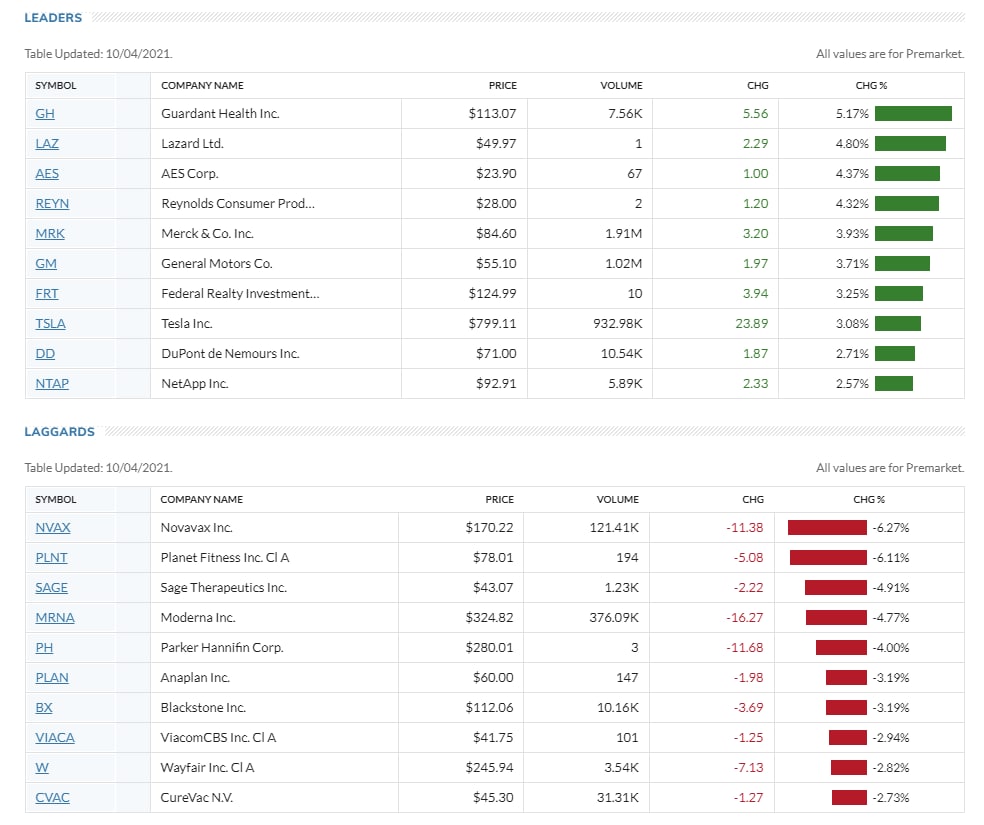Click the Laggards CHG column header
The height and width of the screenshot is (825, 984).
[753, 499]
